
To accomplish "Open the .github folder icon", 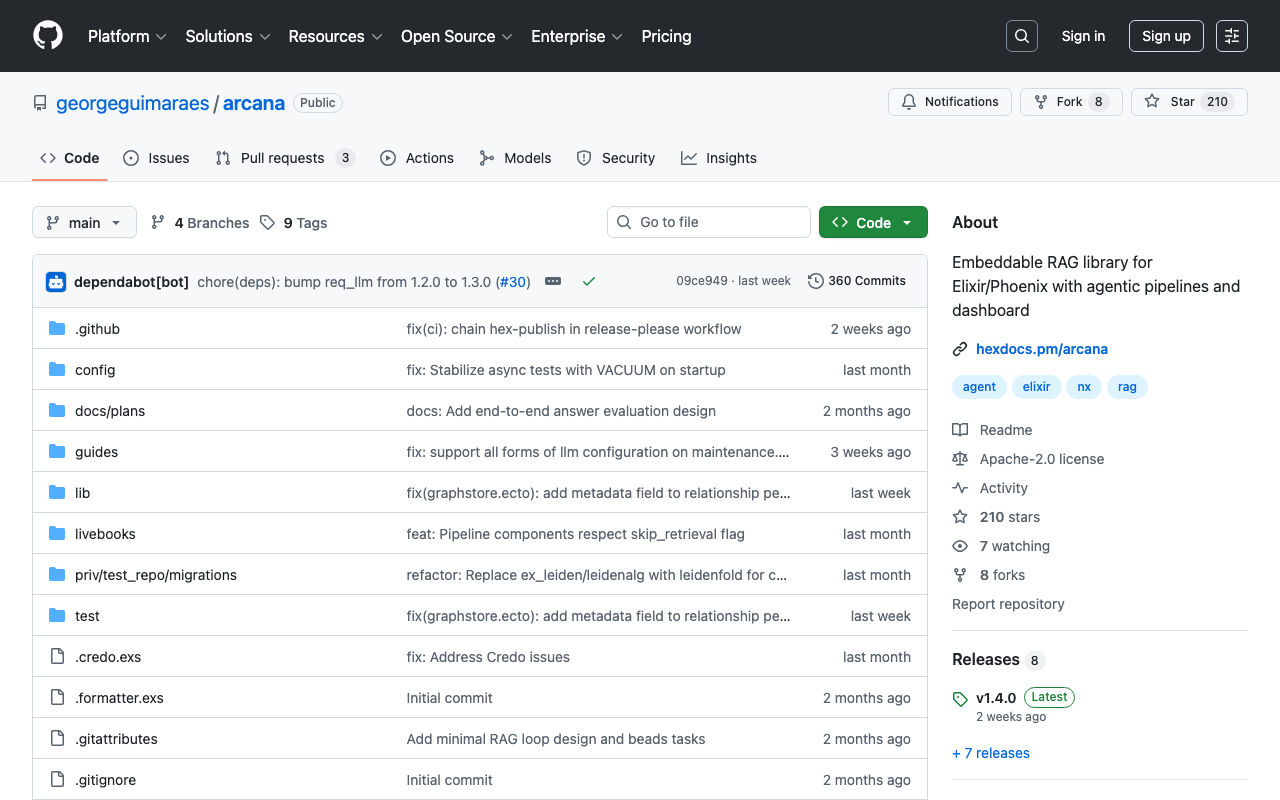I will click(x=56, y=328).
